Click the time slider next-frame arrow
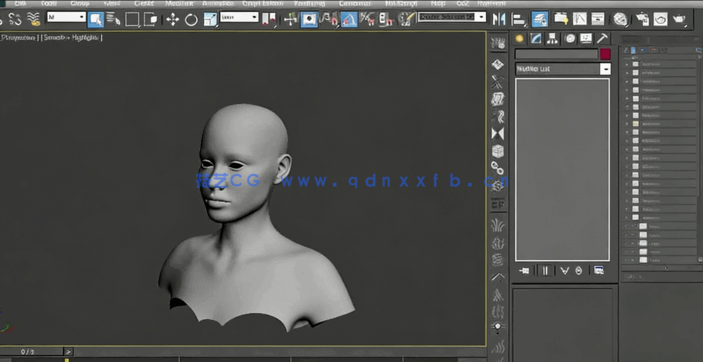This screenshot has width=703, height=362. [68, 352]
